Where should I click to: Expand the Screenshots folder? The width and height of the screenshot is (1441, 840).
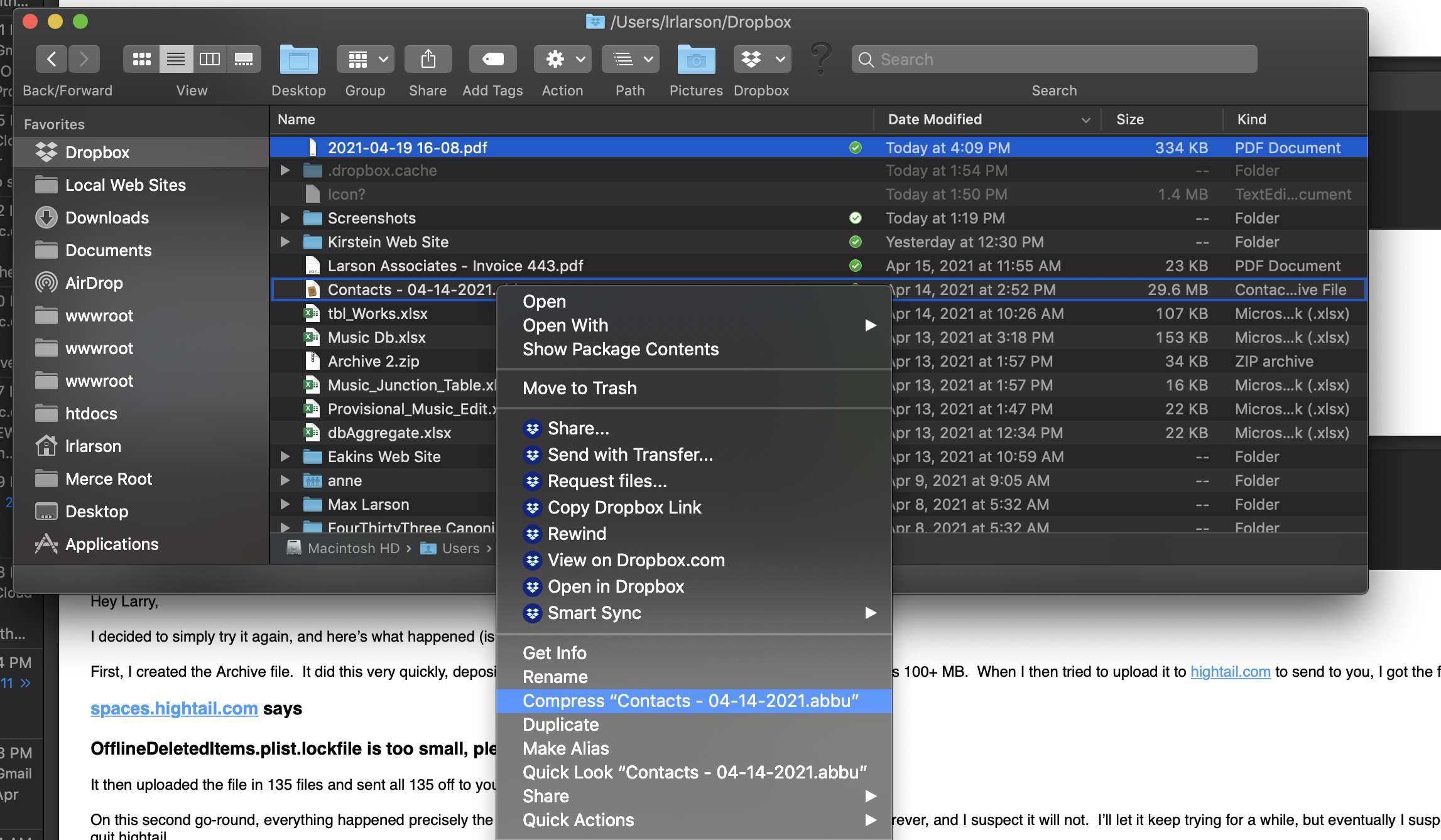285,218
